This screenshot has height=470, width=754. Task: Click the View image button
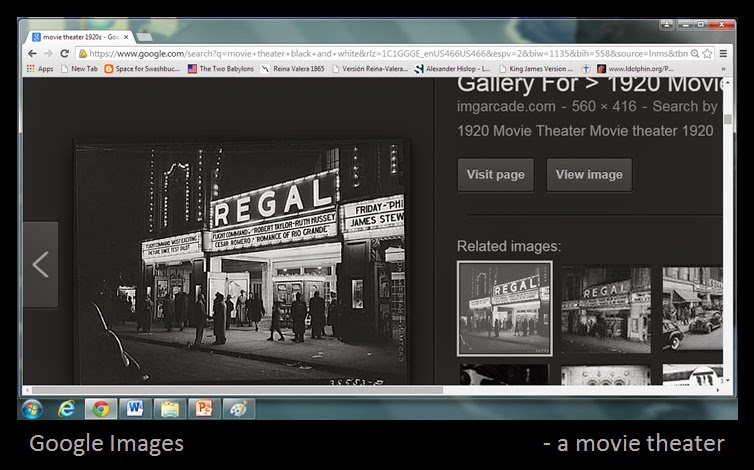click(589, 175)
